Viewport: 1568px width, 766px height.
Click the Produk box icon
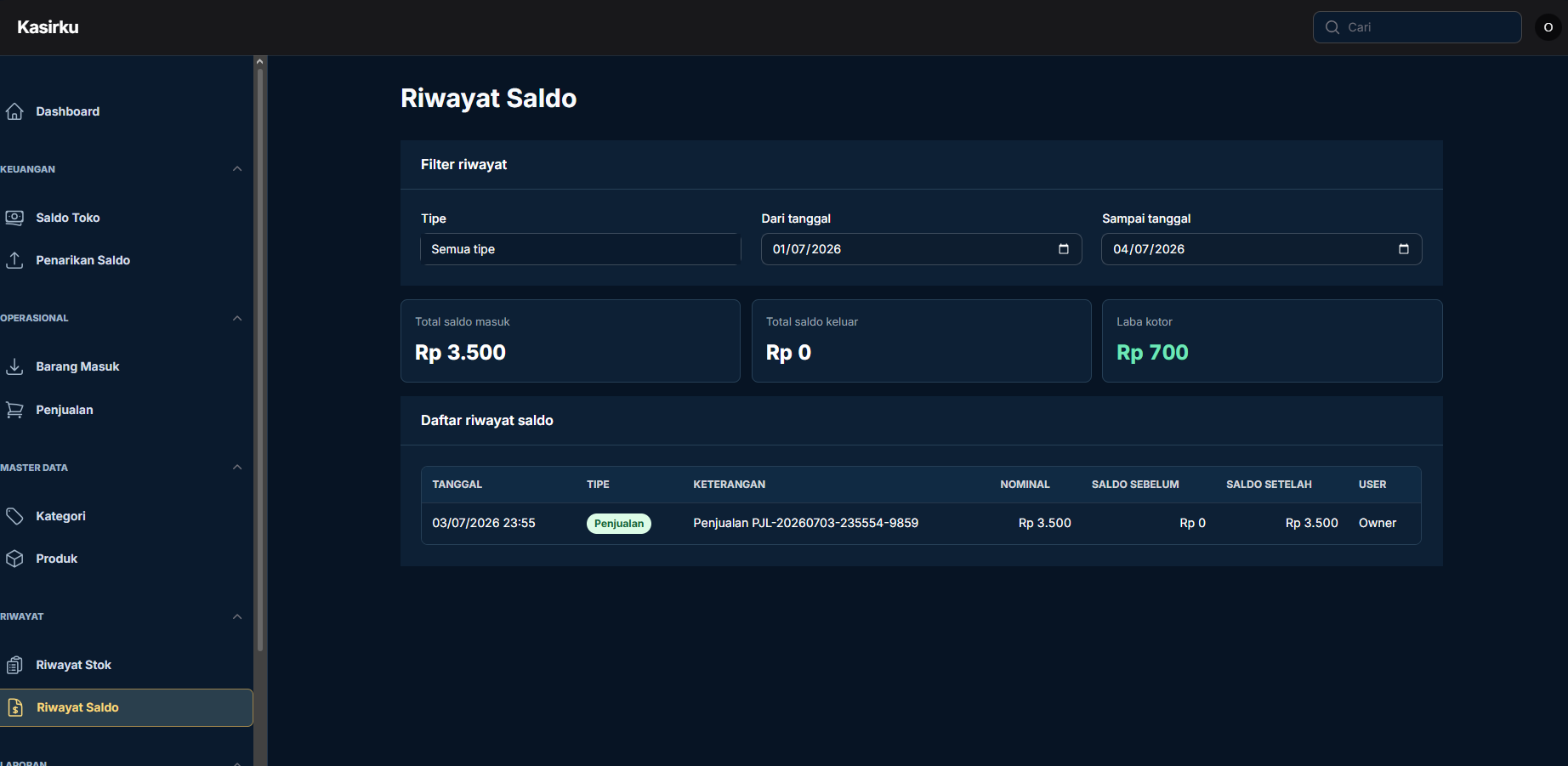14,559
